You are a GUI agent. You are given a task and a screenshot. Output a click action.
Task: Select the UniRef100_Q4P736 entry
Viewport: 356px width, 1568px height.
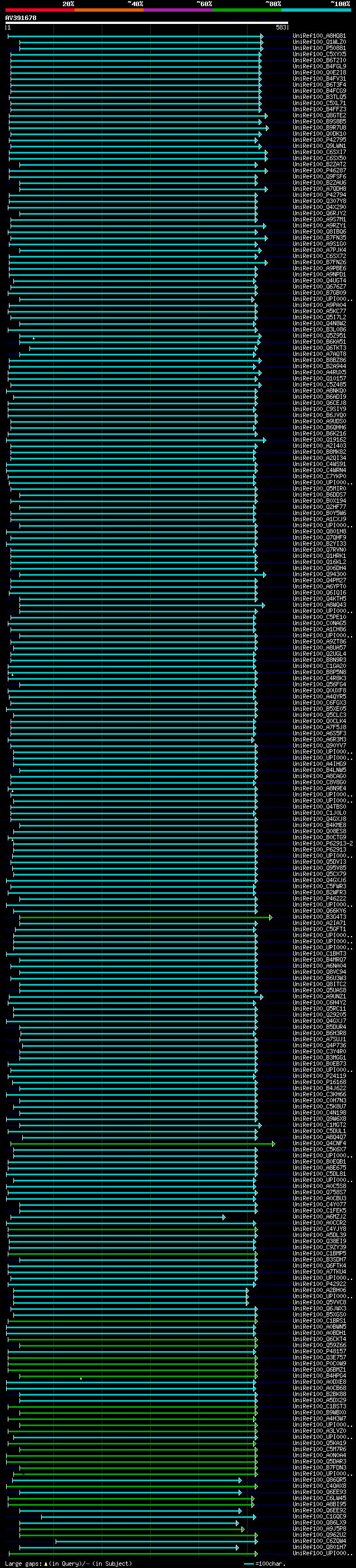319,1045
